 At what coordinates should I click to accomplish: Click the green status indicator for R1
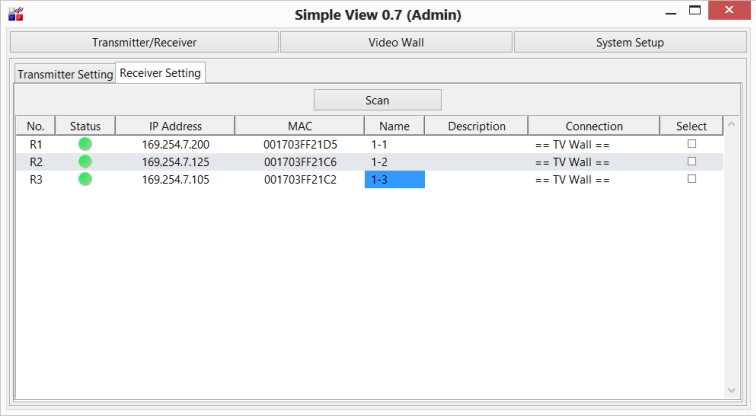[85, 144]
